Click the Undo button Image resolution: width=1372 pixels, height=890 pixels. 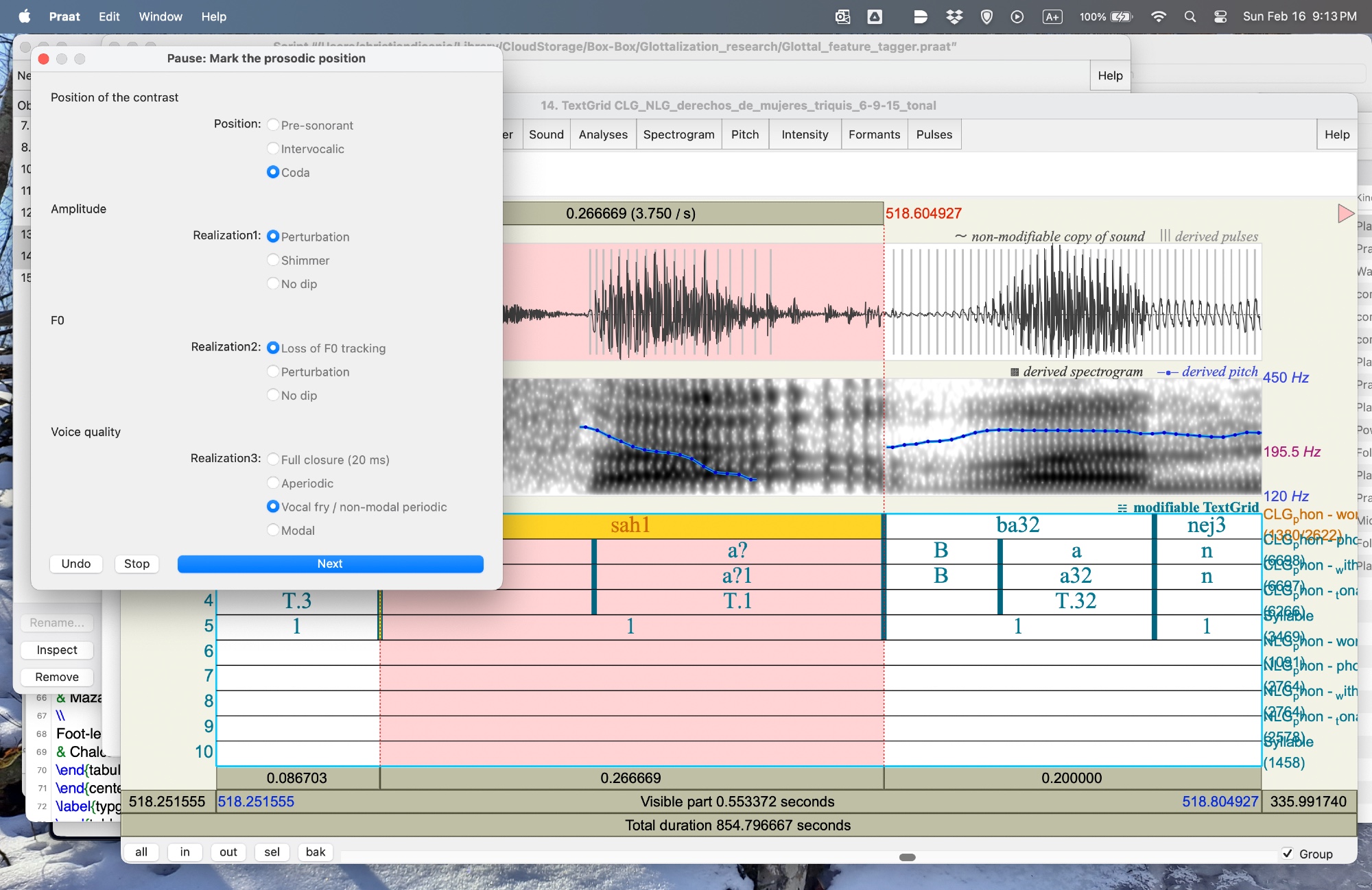(x=75, y=564)
